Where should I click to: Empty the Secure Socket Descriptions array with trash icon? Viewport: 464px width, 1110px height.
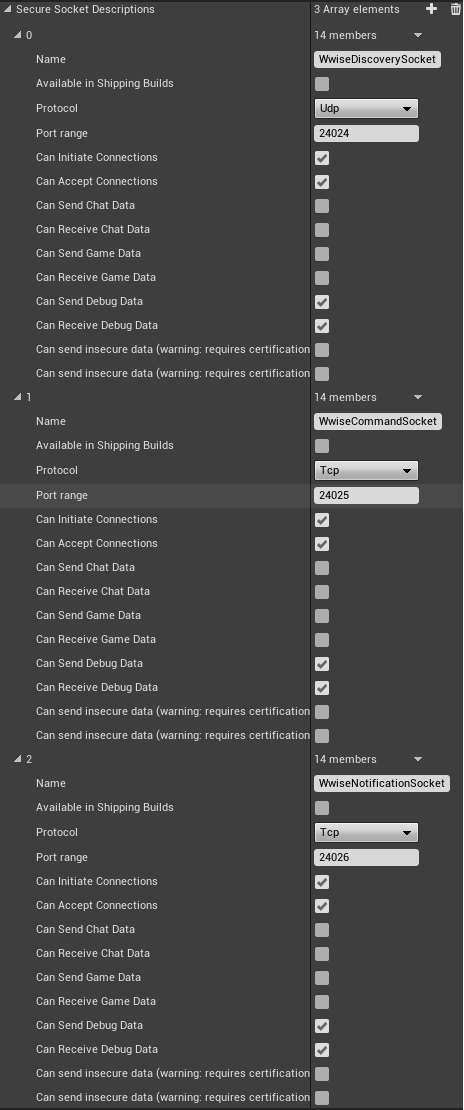455,9
